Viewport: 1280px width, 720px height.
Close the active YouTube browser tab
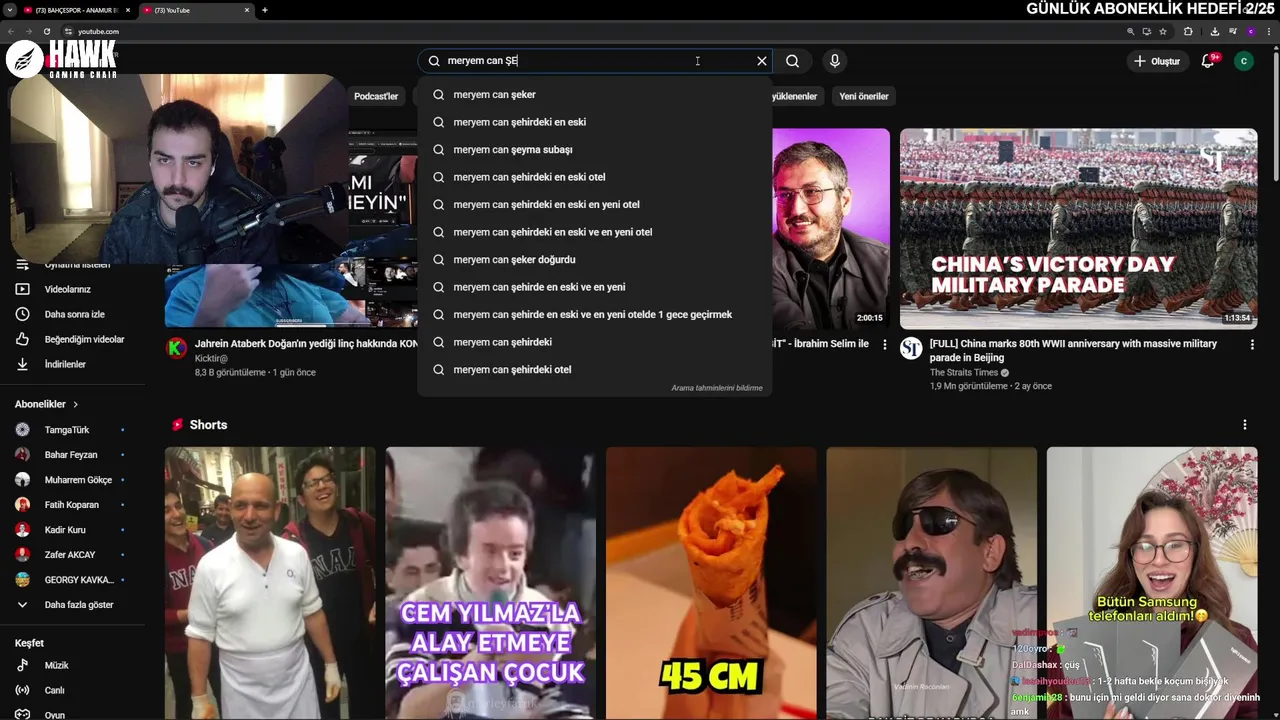247,10
